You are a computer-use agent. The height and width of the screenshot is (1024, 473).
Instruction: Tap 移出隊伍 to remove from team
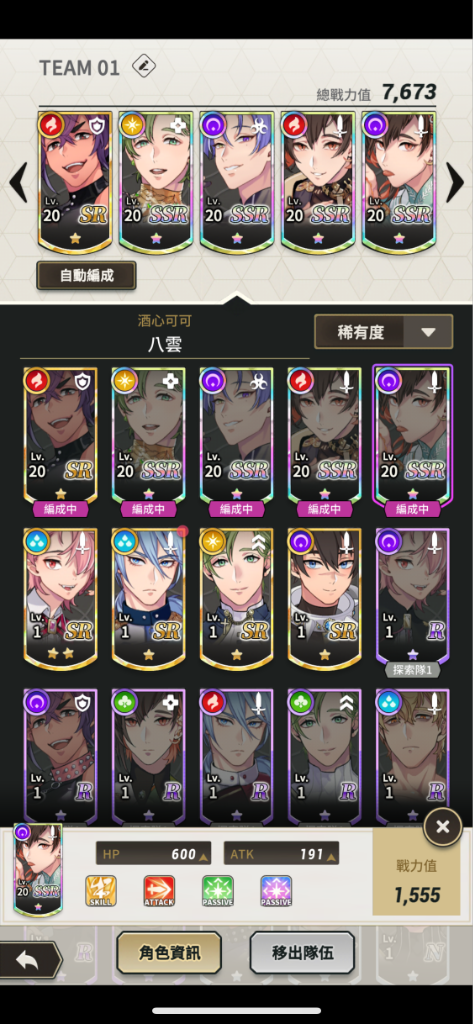[302, 953]
